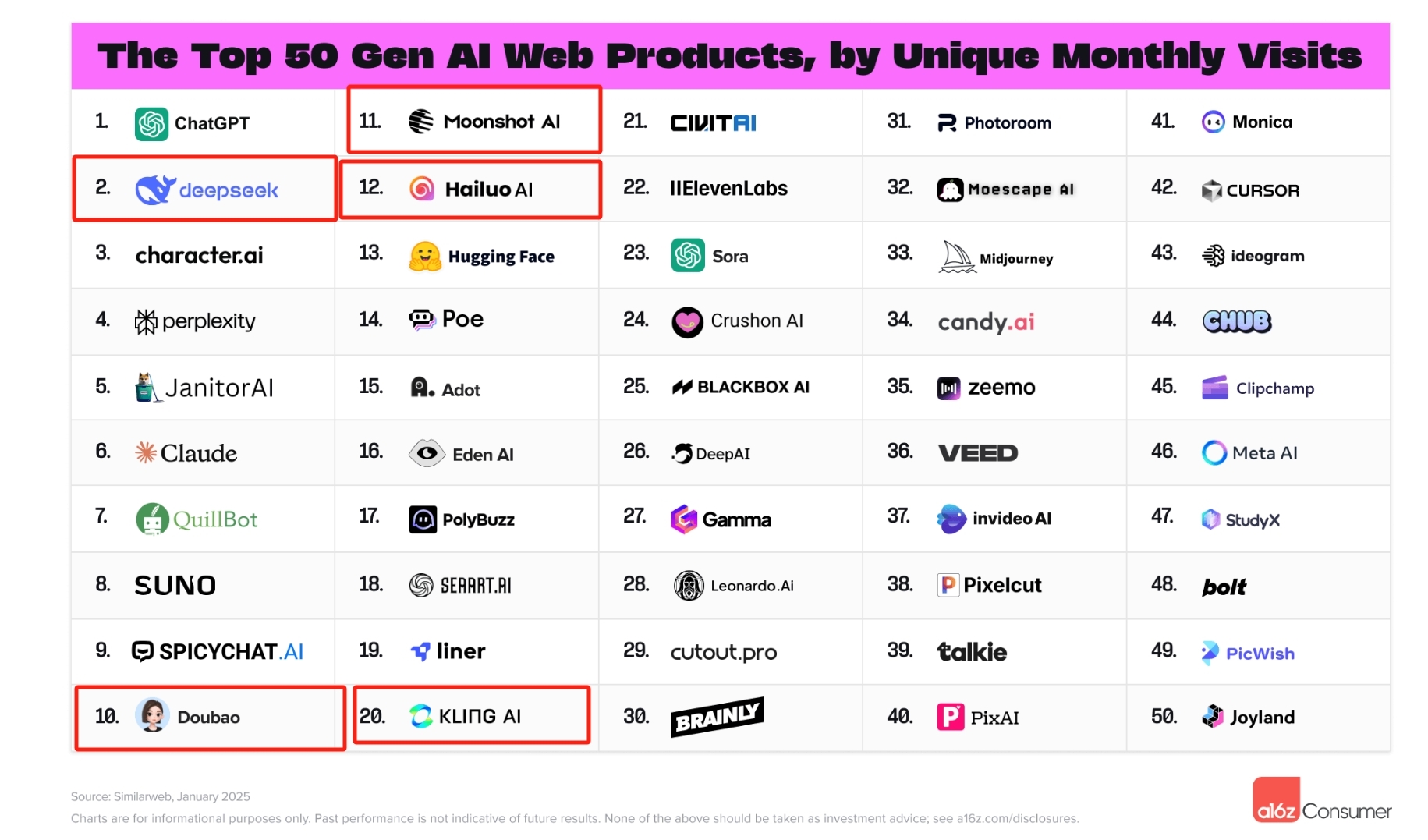Click the Monica logo icon

coord(1213,122)
